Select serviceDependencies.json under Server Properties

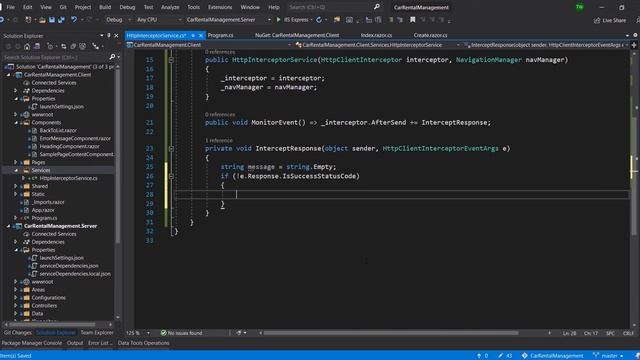pyautogui.click(x=69, y=266)
